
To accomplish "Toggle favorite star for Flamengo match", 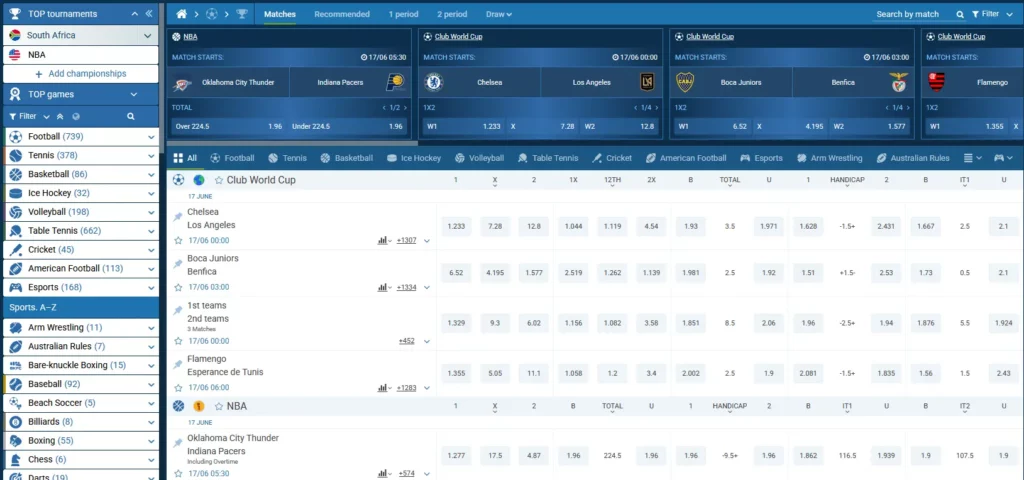I will [x=178, y=387].
